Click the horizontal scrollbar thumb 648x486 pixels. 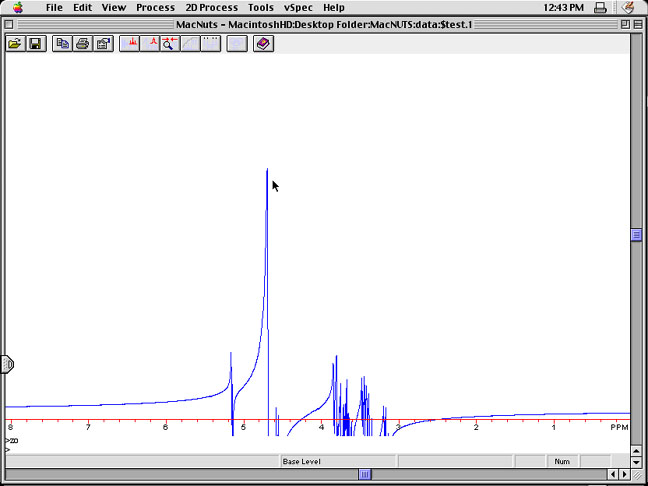click(366, 474)
